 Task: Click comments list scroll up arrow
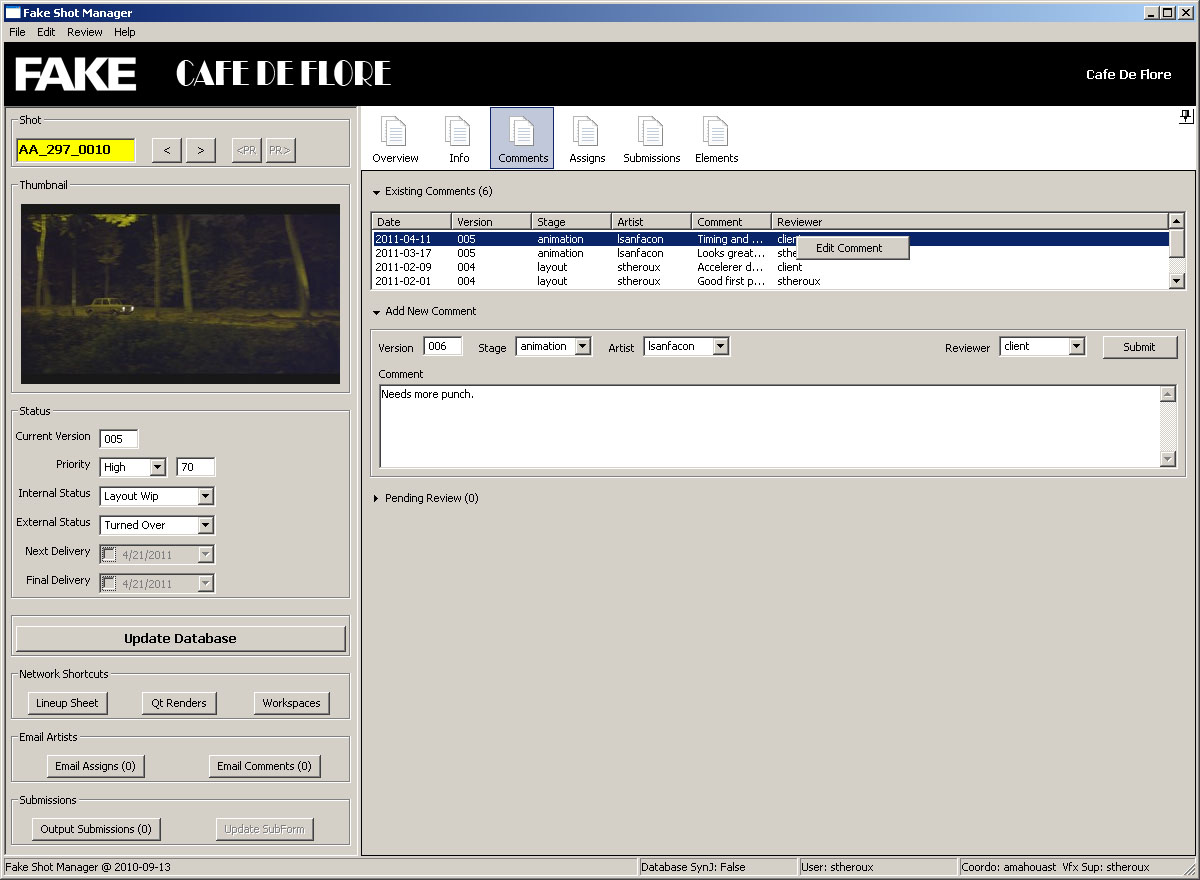click(x=1177, y=221)
